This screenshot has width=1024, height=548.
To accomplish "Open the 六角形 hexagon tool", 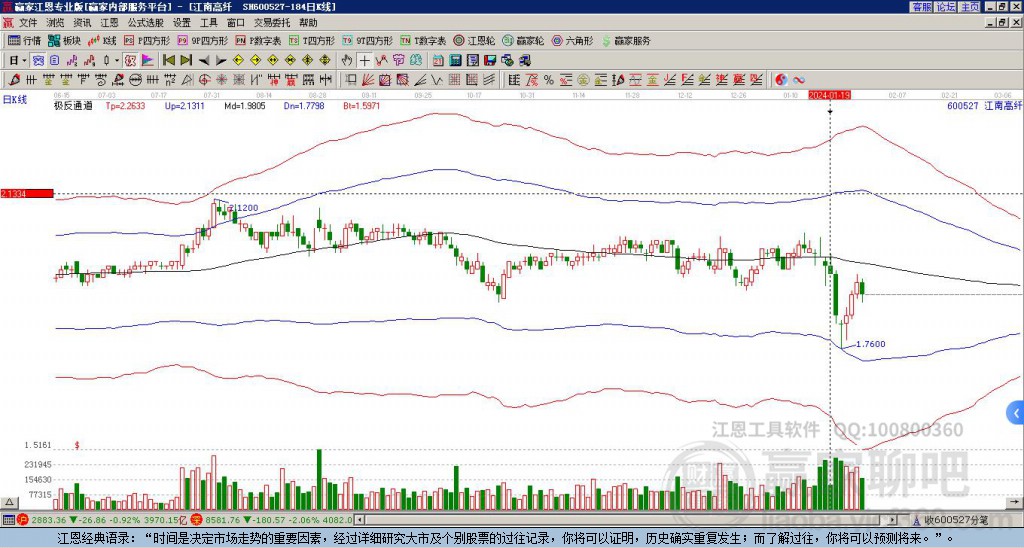I will click(572, 40).
